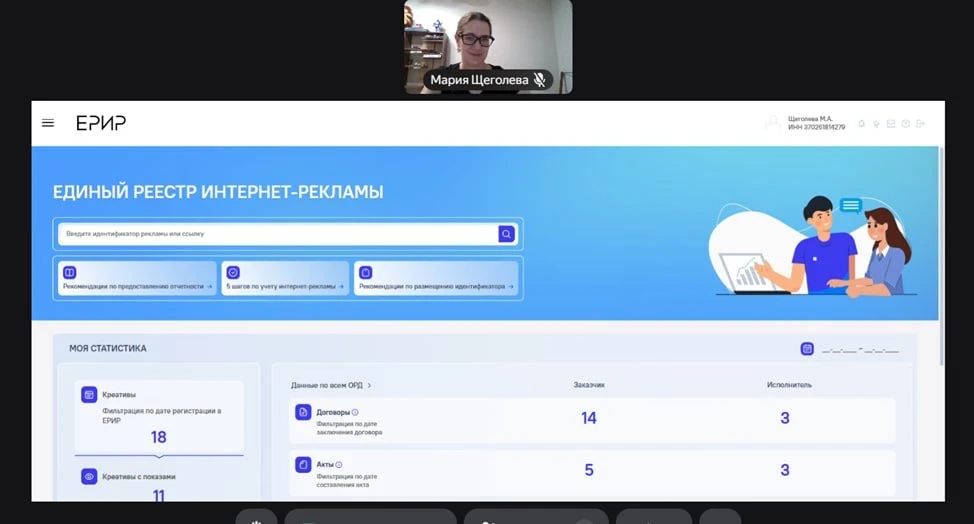
Task: Click the Исполнитель column header
Action: [789, 385]
